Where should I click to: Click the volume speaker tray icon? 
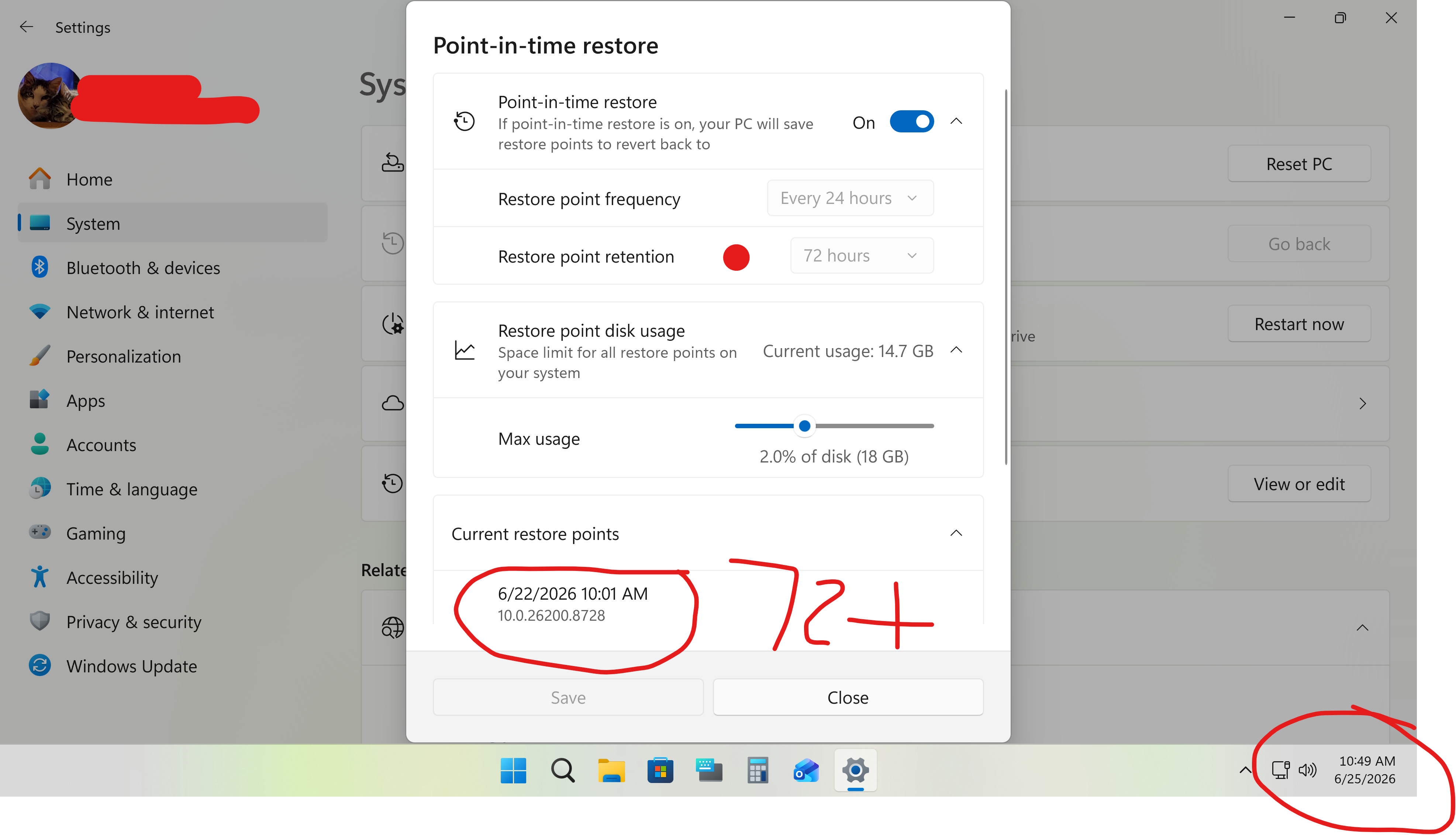coord(1307,770)
